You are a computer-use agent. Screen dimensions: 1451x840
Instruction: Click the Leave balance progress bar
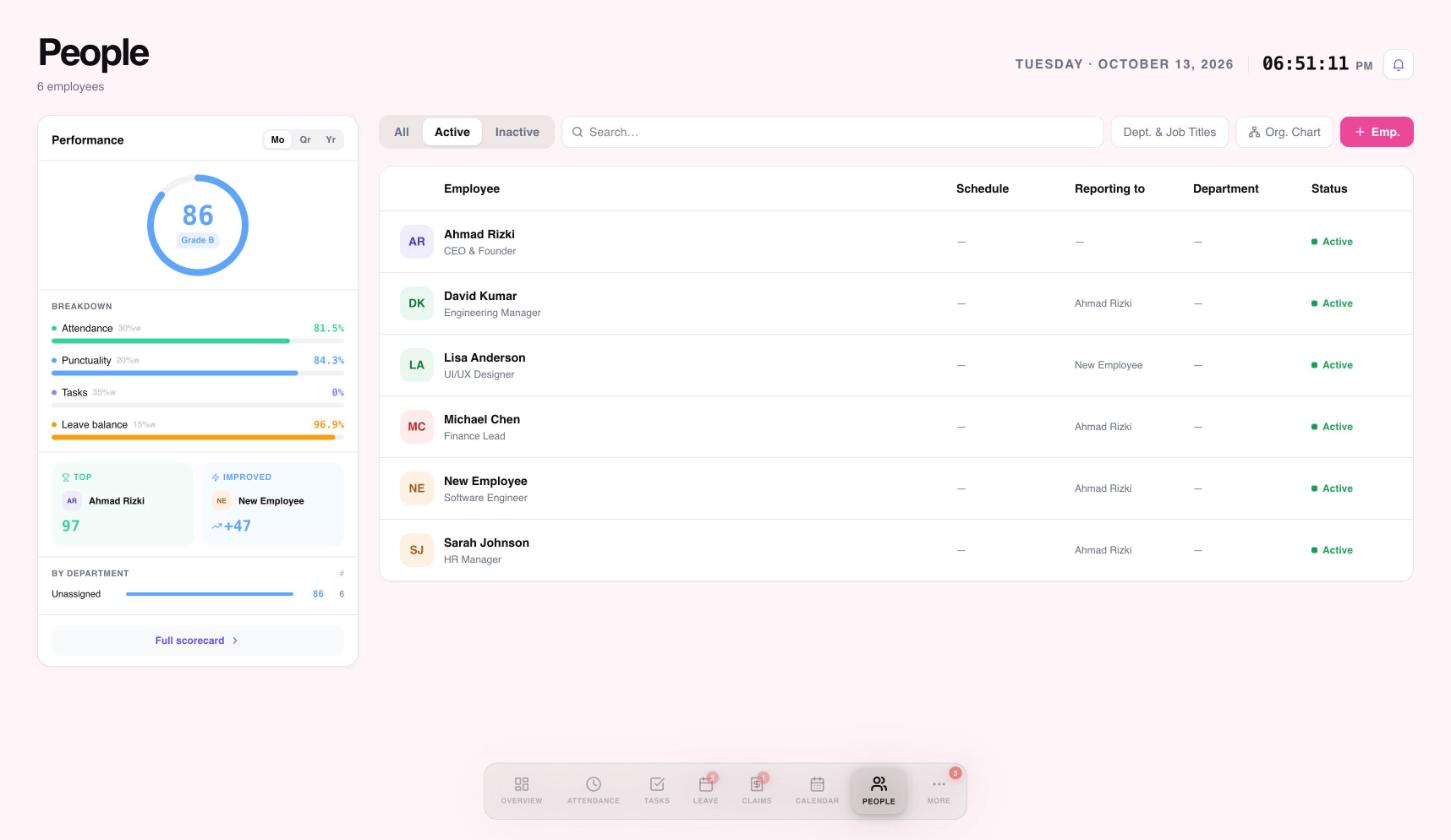pos(197,437)
